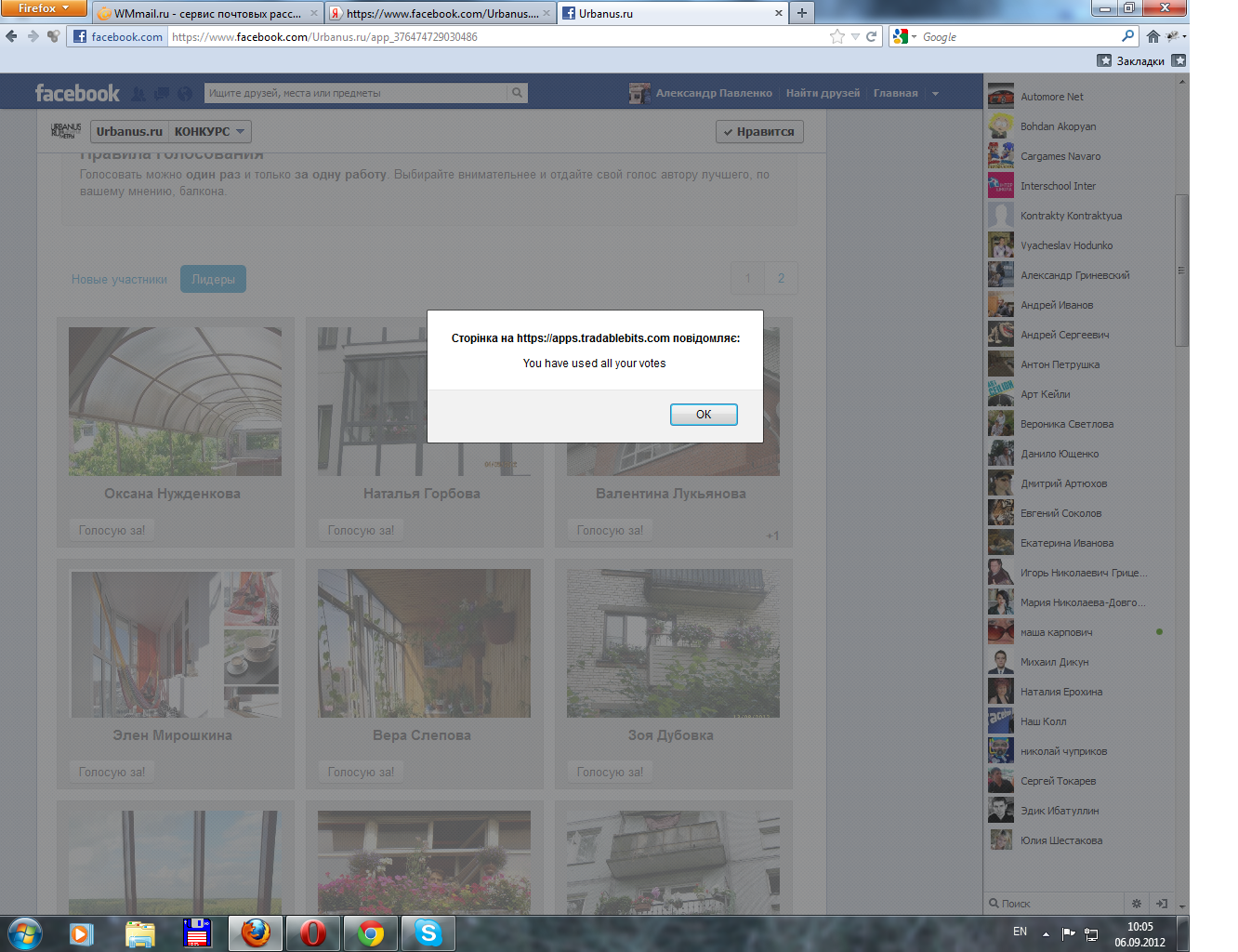Open the taskbar clock showing 10:05
Viewport: 1238px width, 952px height.
tap(1139, 934)
